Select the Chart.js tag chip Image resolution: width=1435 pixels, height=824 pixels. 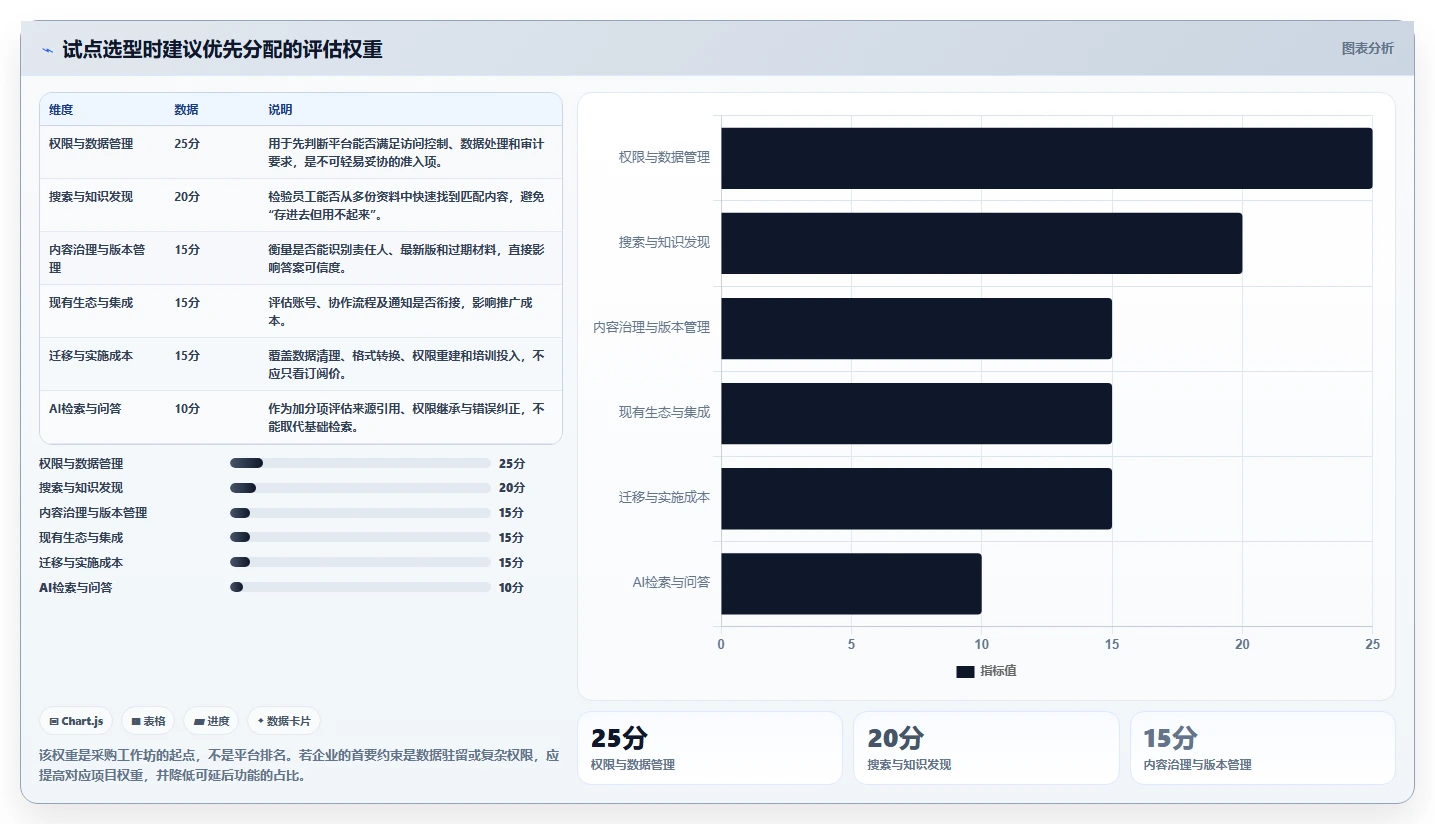[x=76, y=721]
